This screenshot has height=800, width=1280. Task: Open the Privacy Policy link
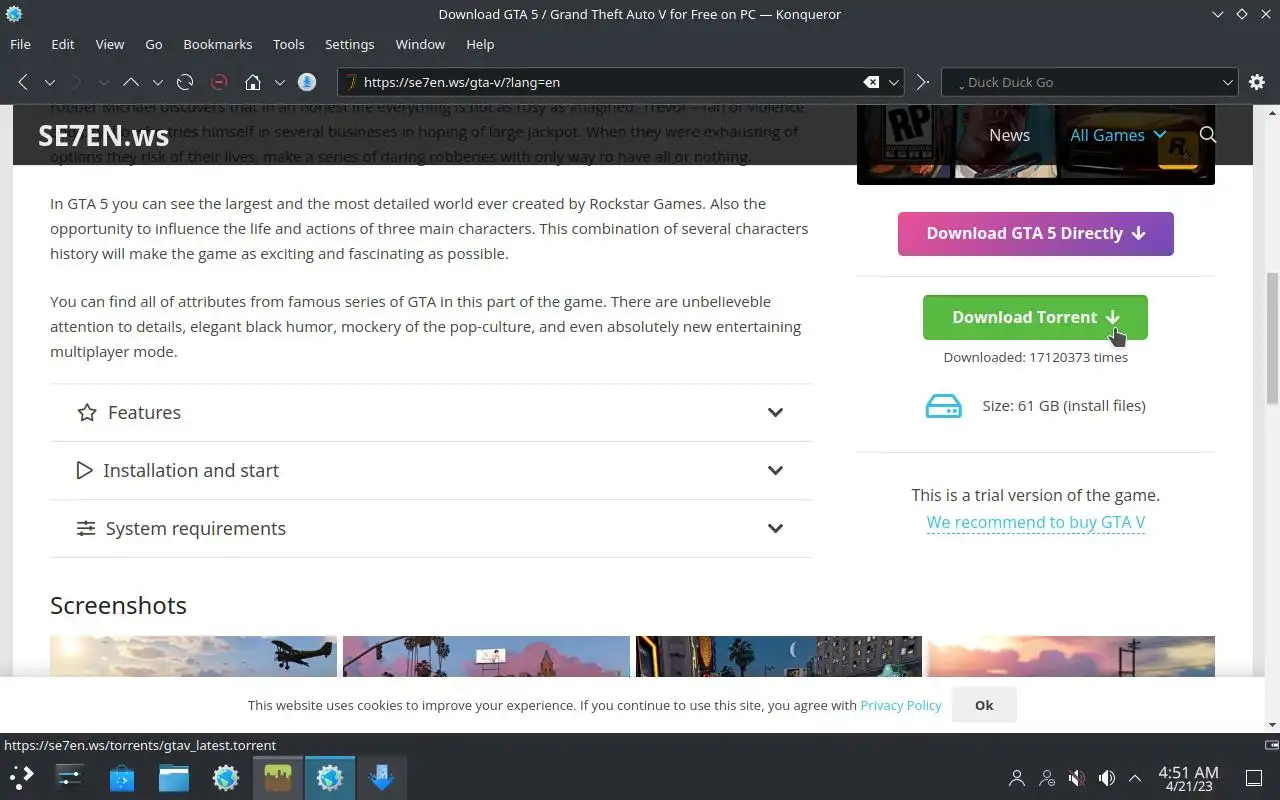click(901, 705)
